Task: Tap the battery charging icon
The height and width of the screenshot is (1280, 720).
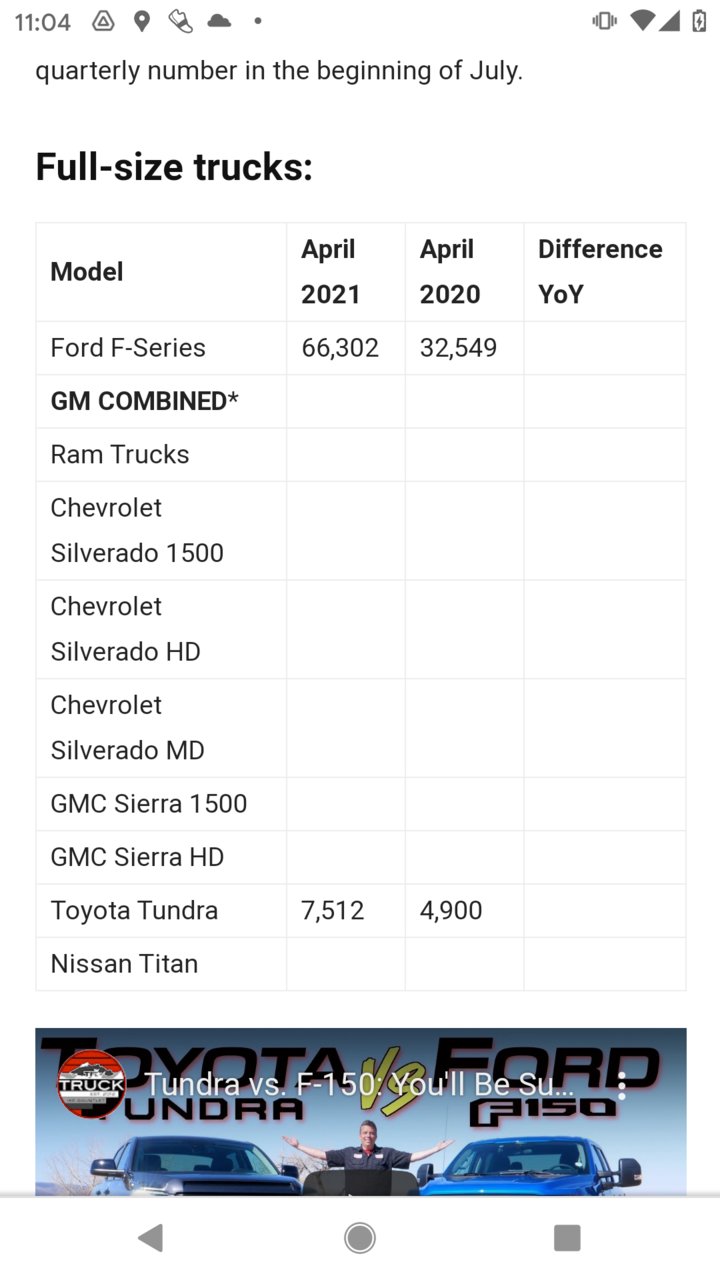Action: pos(700,21)
